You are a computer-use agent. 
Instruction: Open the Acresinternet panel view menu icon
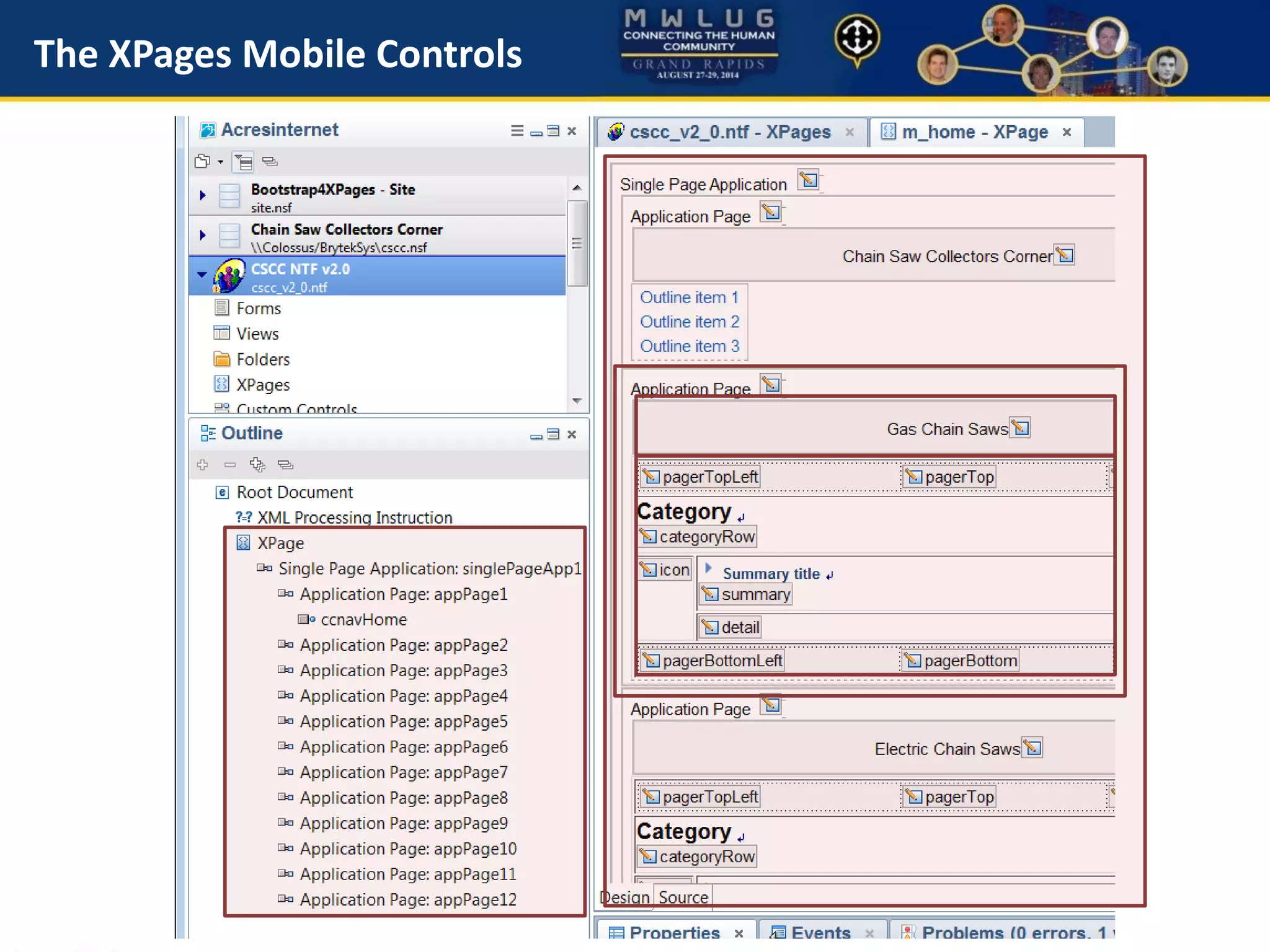pyautogui.click(x=517, y=131)
